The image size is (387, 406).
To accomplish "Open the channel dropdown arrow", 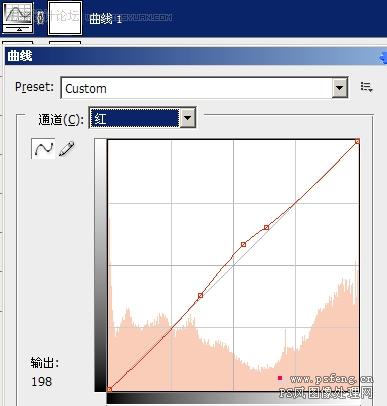I will coord(188,118).
